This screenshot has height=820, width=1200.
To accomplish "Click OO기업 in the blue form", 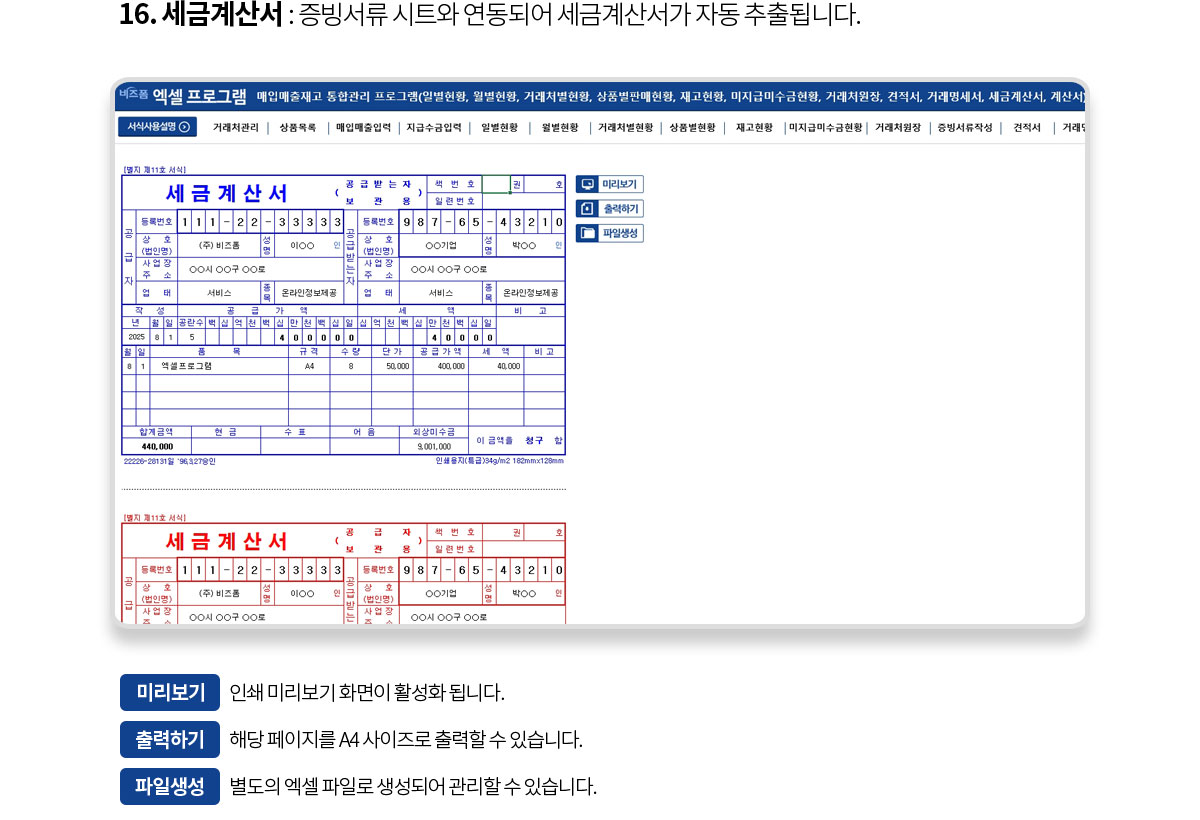I will [440, 245].
